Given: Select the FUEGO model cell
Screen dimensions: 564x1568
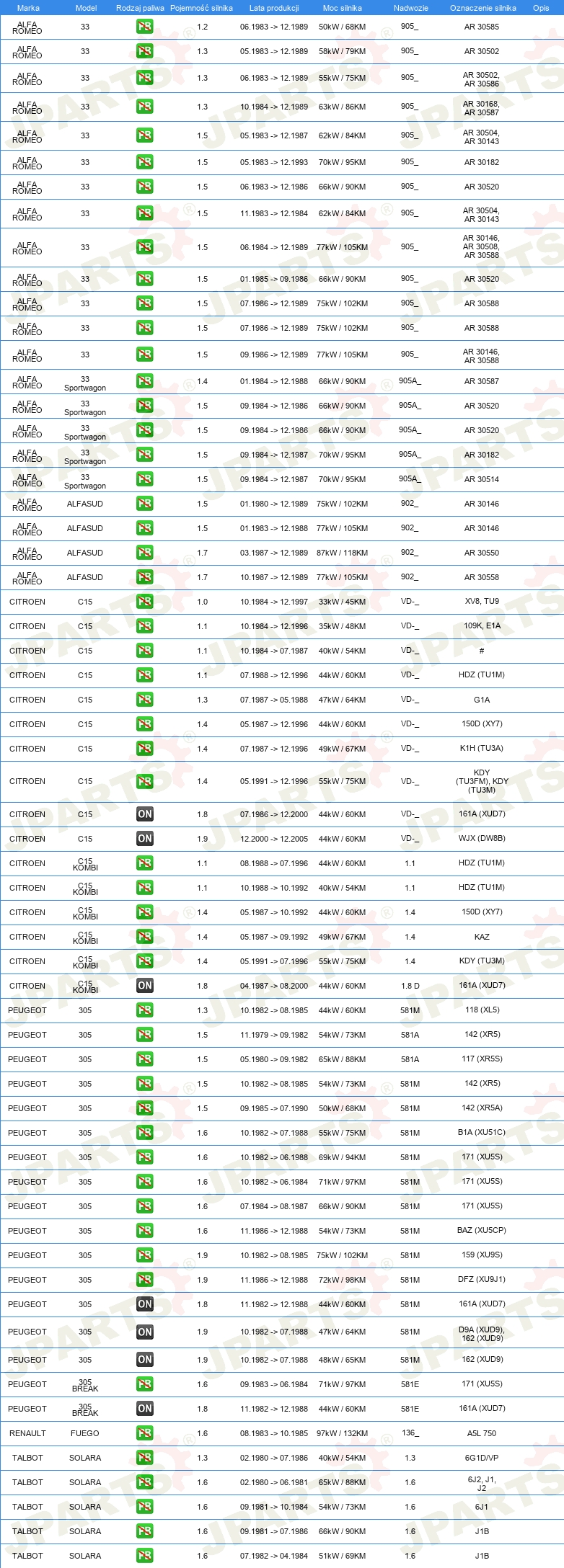Looking at the screenshot, I should [85, 1433].
